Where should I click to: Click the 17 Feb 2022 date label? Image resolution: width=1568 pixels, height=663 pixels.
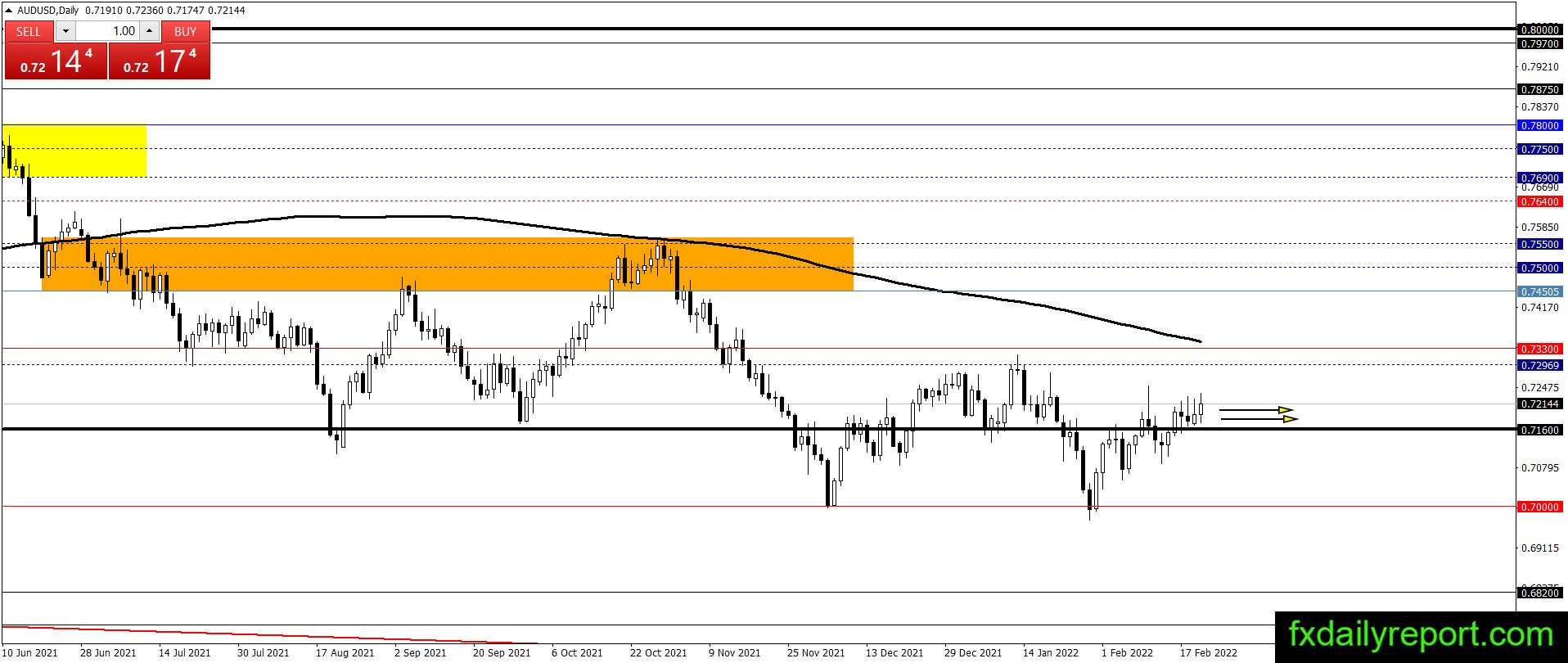(1209, 653)
